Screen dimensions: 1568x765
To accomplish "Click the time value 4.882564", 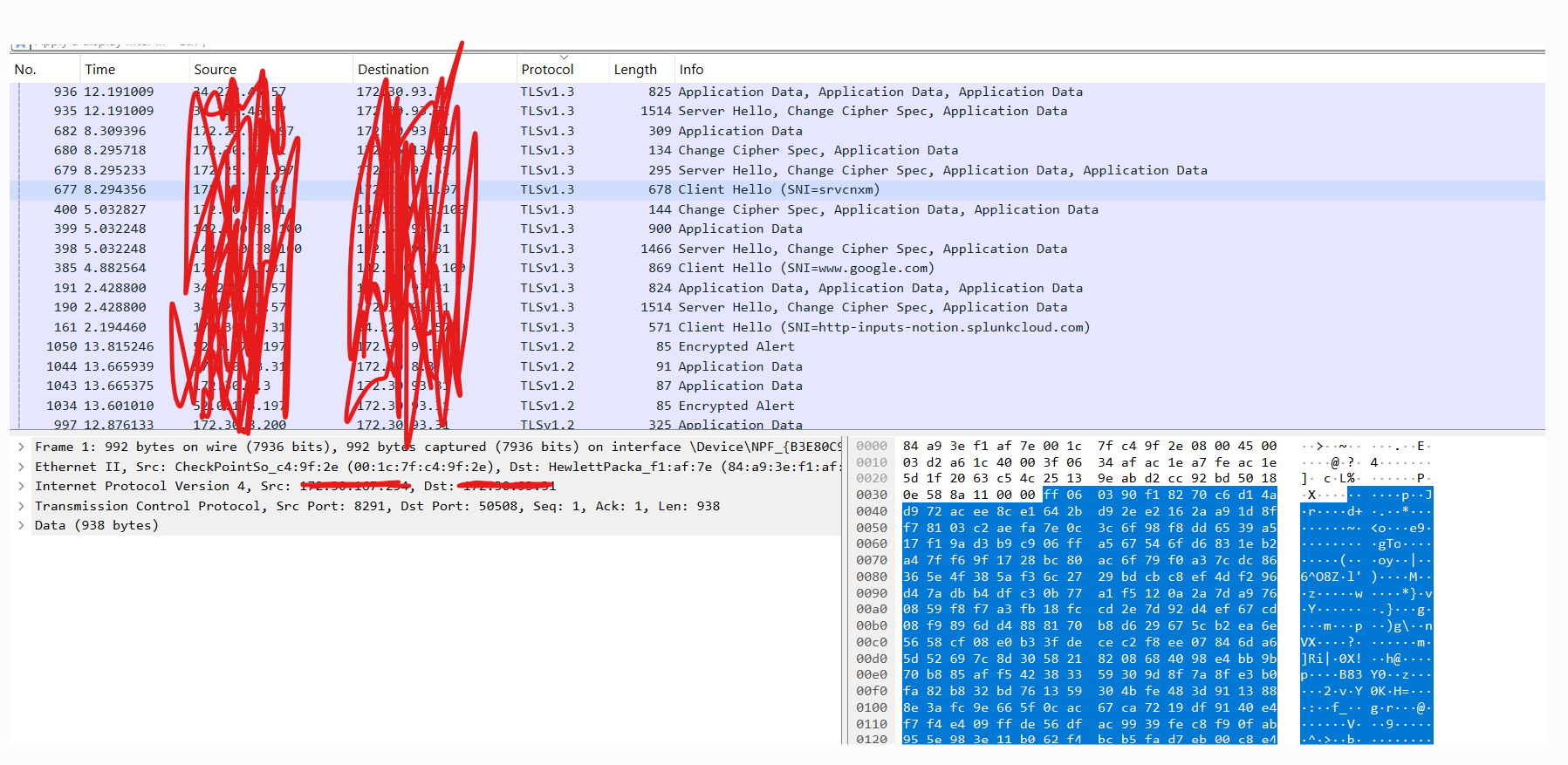I will 115,268.
